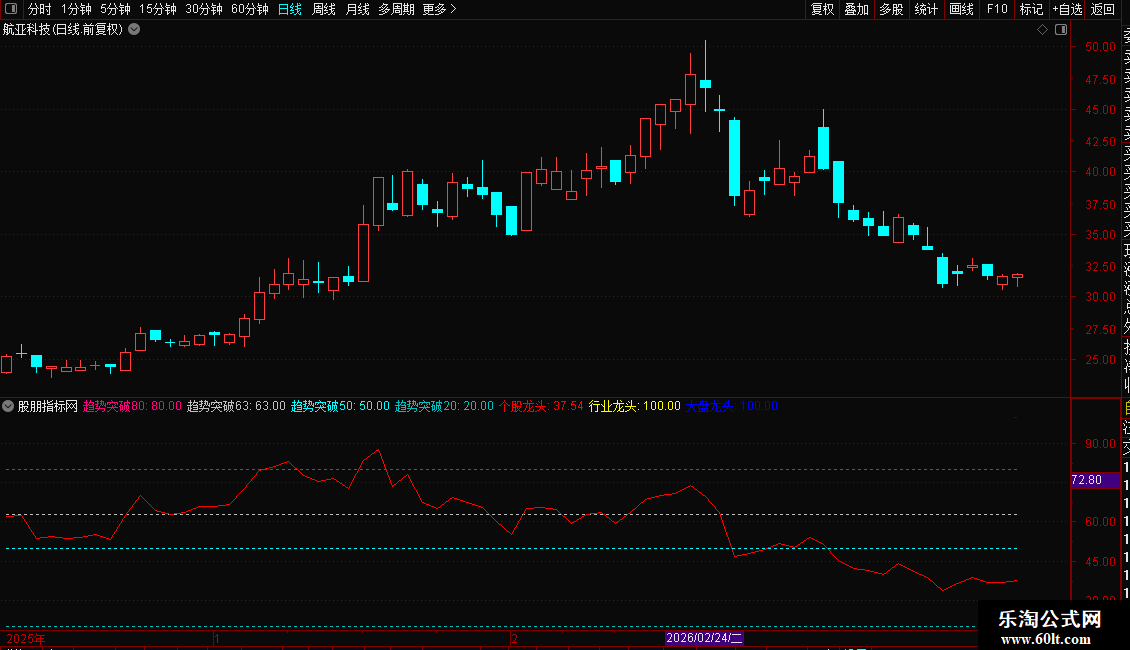Viewport: 1130px width, 650px height.
Task: Click the 50.00 price axis label
Action: (x=1100, y=47)
